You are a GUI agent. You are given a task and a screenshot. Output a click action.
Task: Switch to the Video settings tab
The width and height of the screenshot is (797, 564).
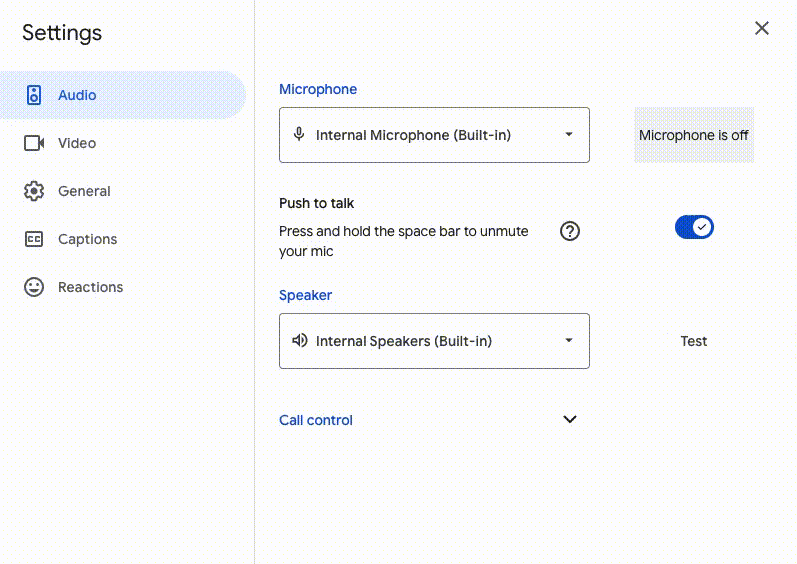click(77, 143)
